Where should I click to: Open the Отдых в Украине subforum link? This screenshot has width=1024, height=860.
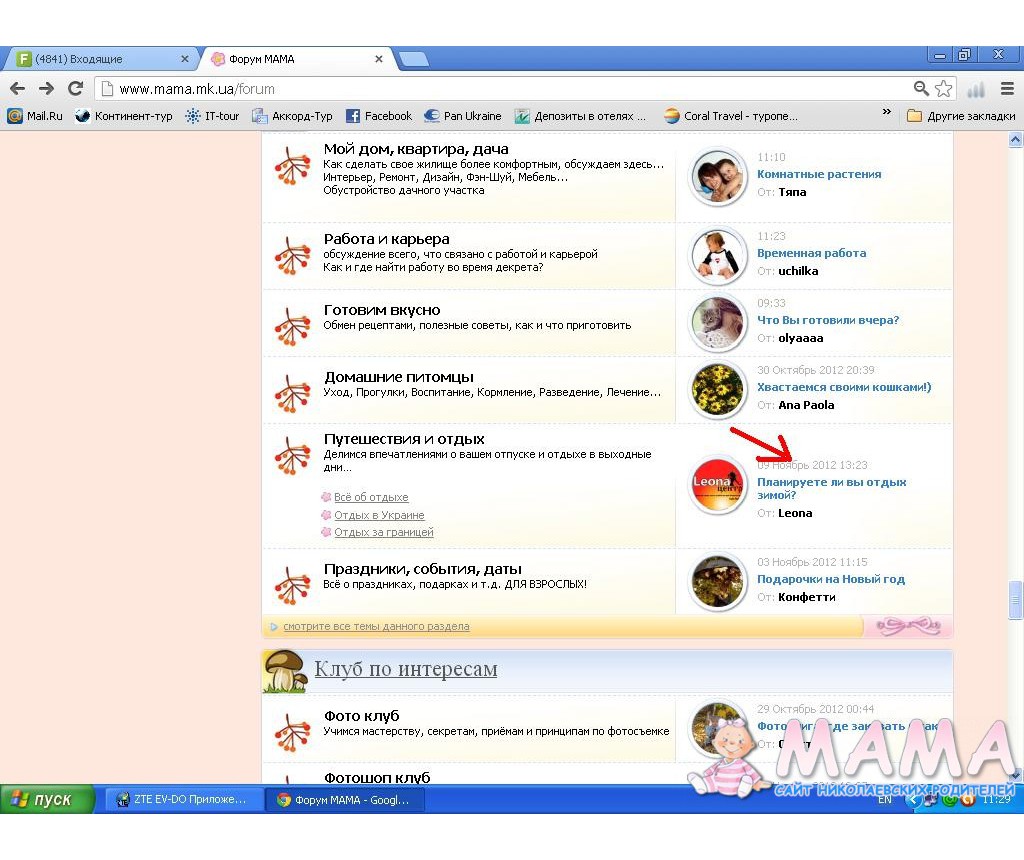click(377, 515)
